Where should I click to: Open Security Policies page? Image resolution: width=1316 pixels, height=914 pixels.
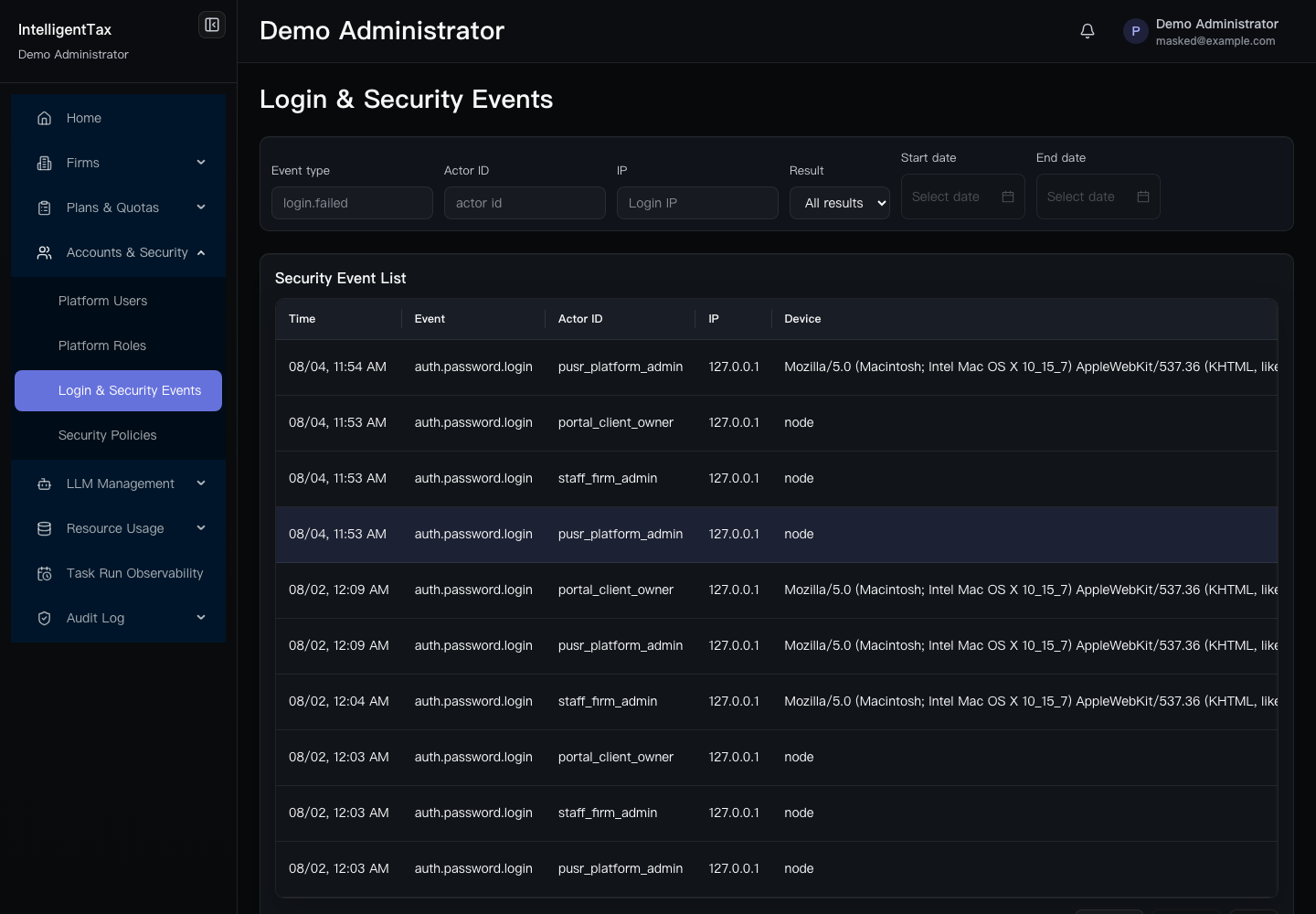(x=119, y=435)
